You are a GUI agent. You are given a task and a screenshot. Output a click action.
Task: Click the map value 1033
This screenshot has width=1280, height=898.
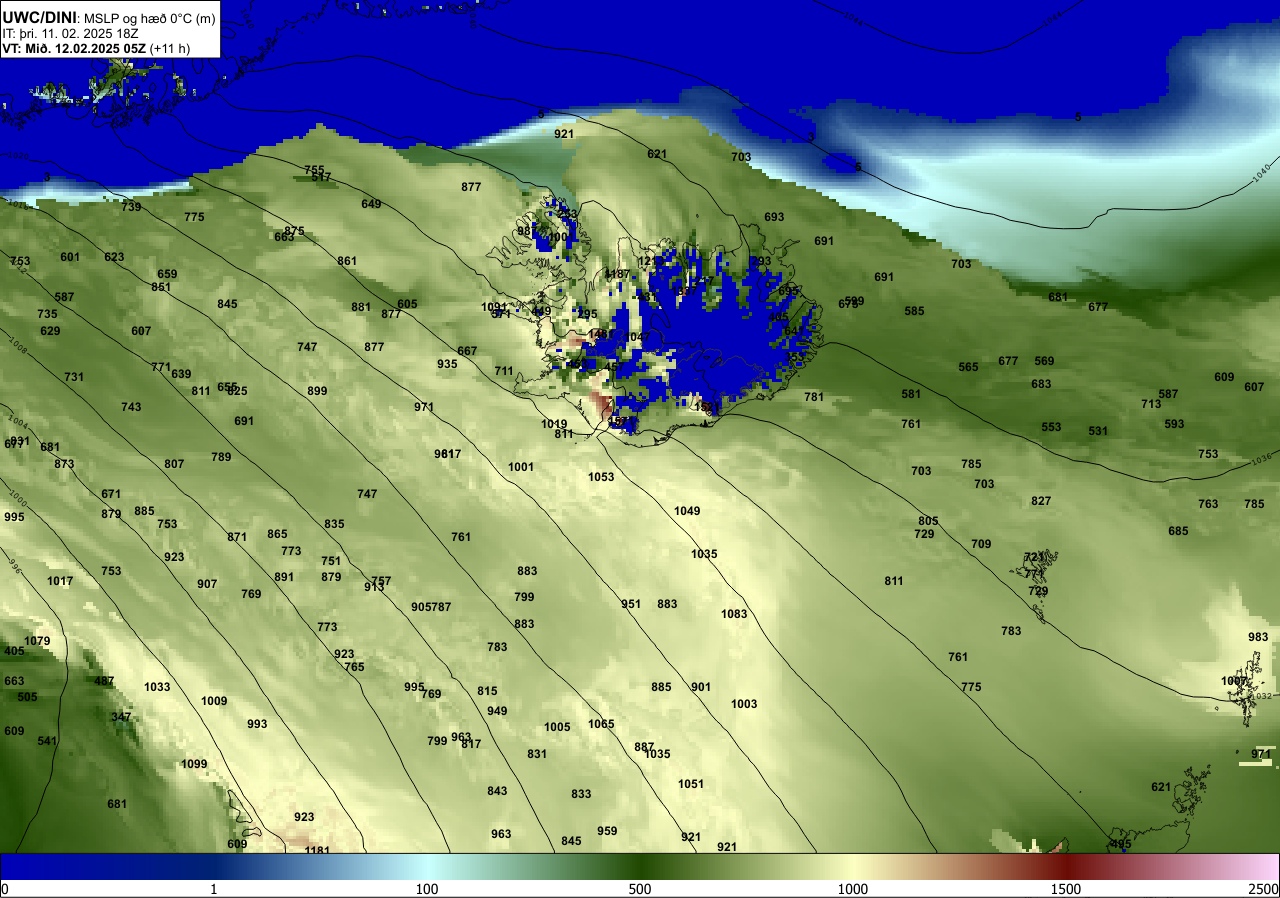coord(157,687)
